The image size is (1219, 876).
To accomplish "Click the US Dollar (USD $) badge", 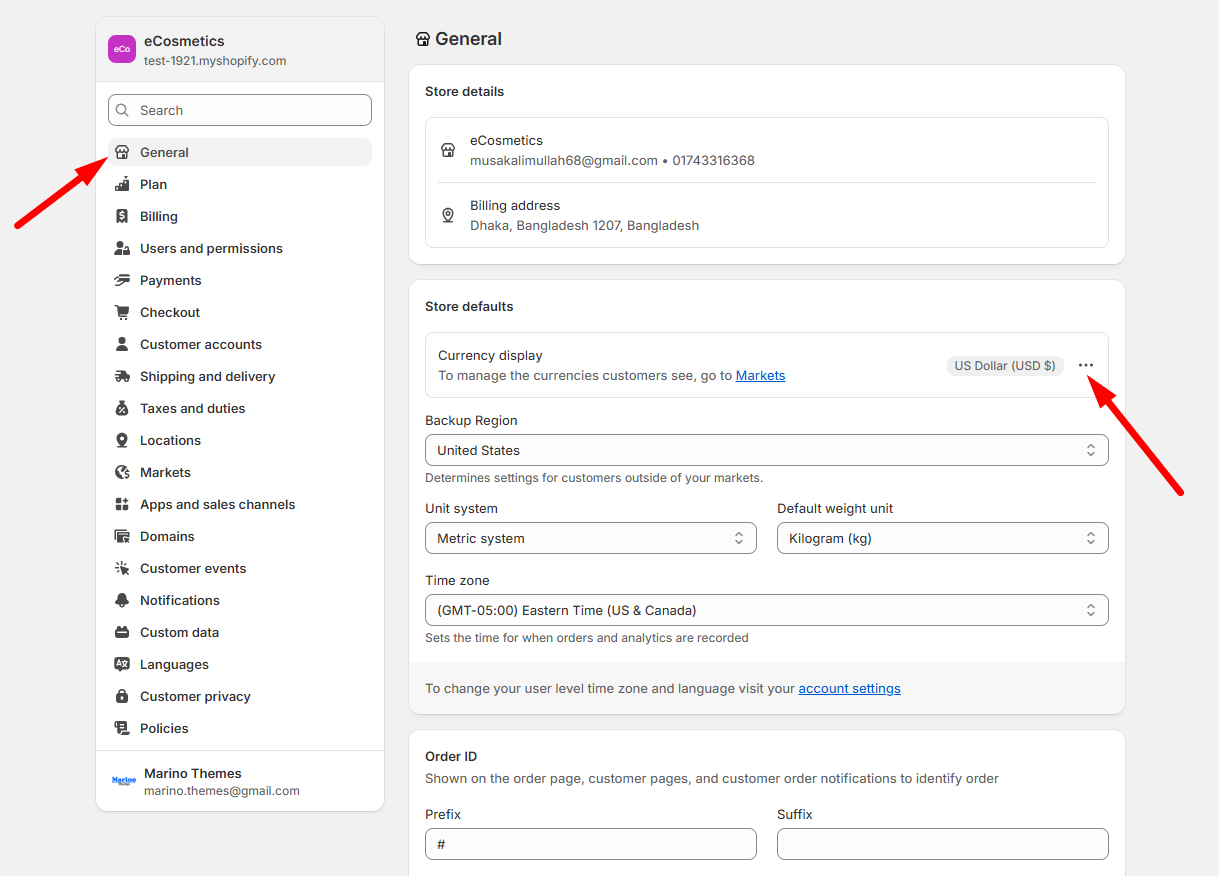I will point(1005,365).
